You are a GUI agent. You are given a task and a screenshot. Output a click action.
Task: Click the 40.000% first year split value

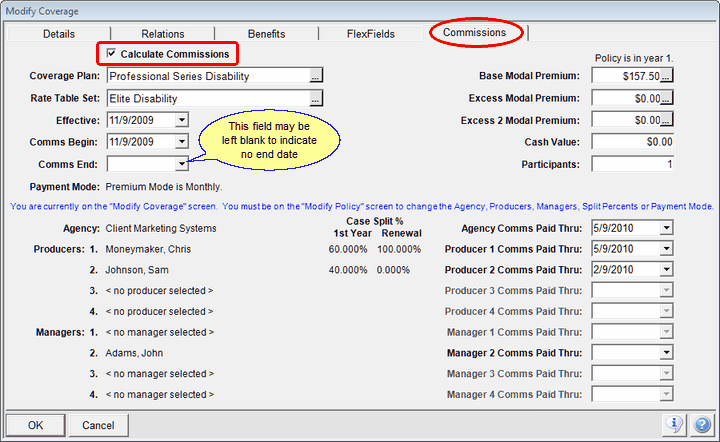coord(348,270)
